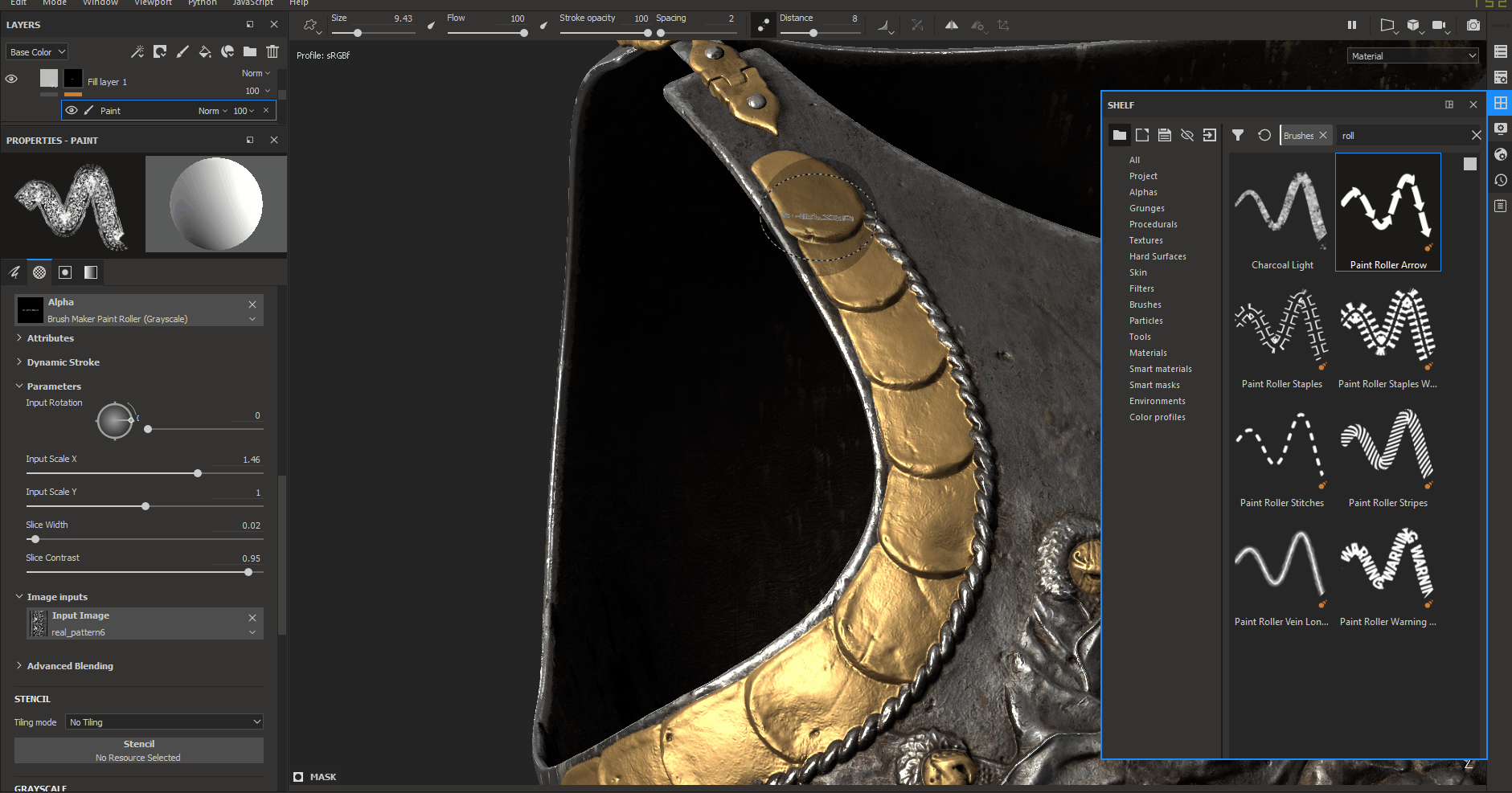Click the Add effect magic wand icon
Screen dimensions: 1512x793
coord(137,52)
